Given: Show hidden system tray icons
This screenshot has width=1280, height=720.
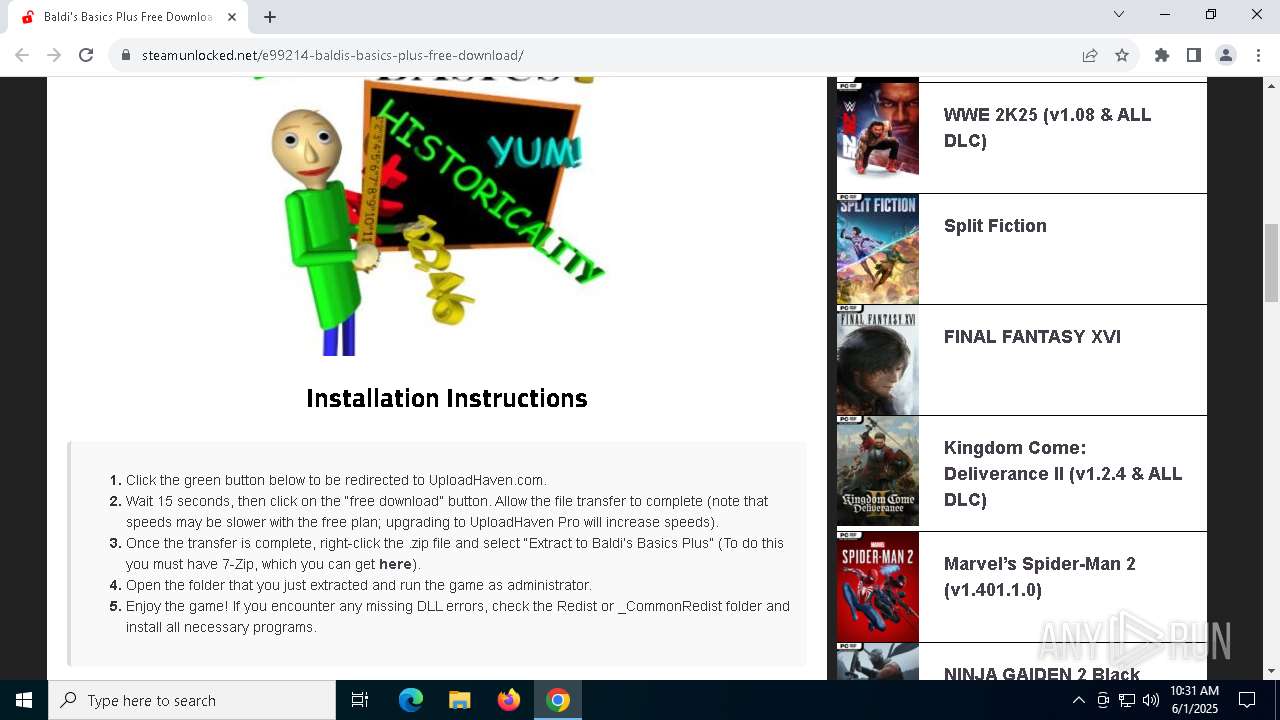Looking at the screenshot, I should (1078, 700).
